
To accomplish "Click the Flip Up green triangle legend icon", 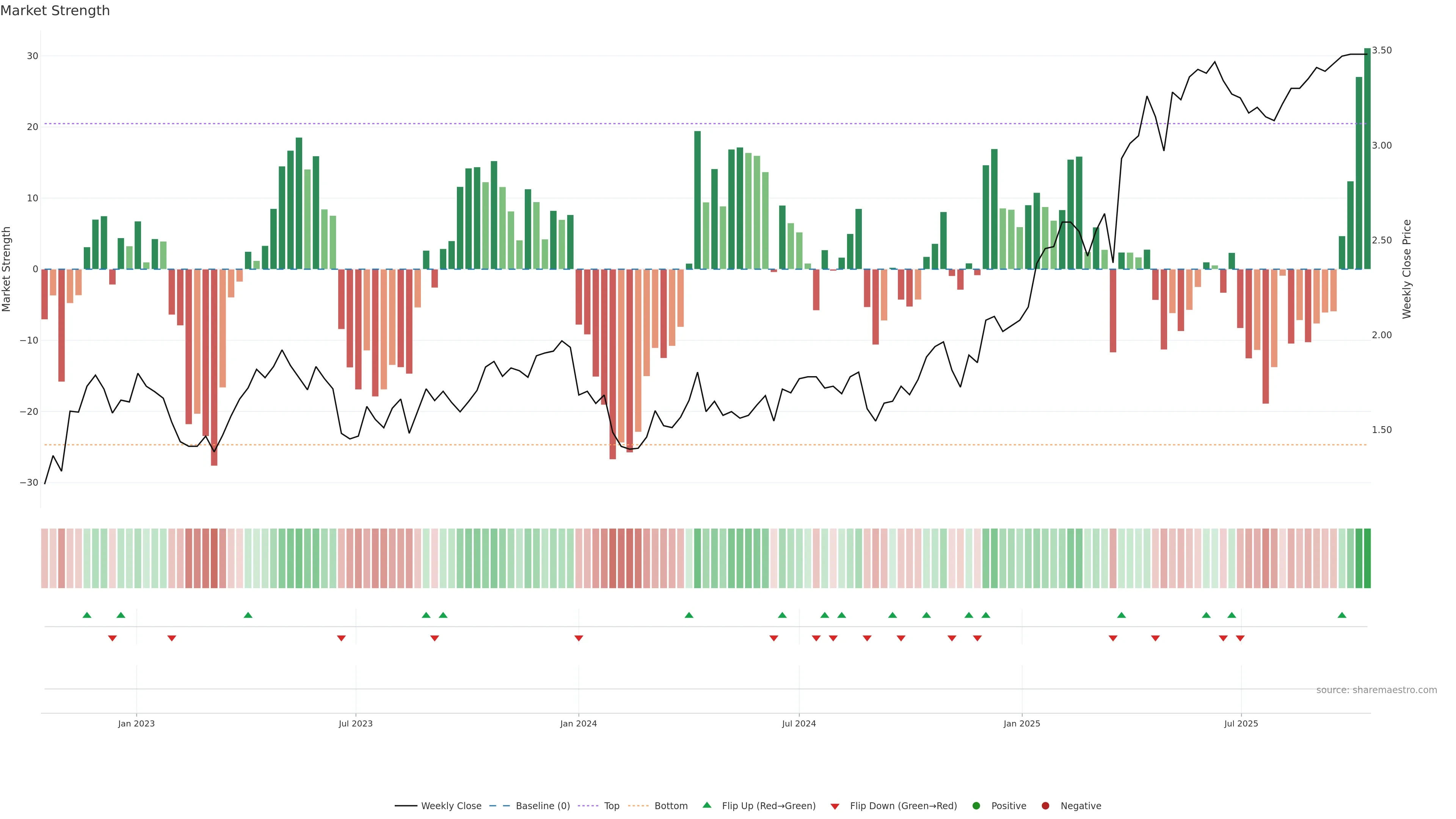I will [x=706, y=805].
